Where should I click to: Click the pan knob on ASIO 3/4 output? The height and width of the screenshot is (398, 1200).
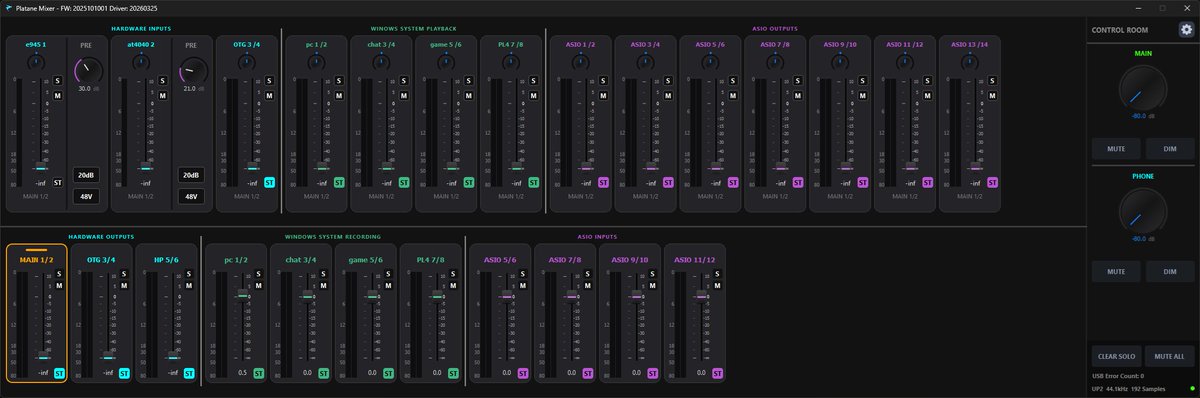(x=646, y=62)
